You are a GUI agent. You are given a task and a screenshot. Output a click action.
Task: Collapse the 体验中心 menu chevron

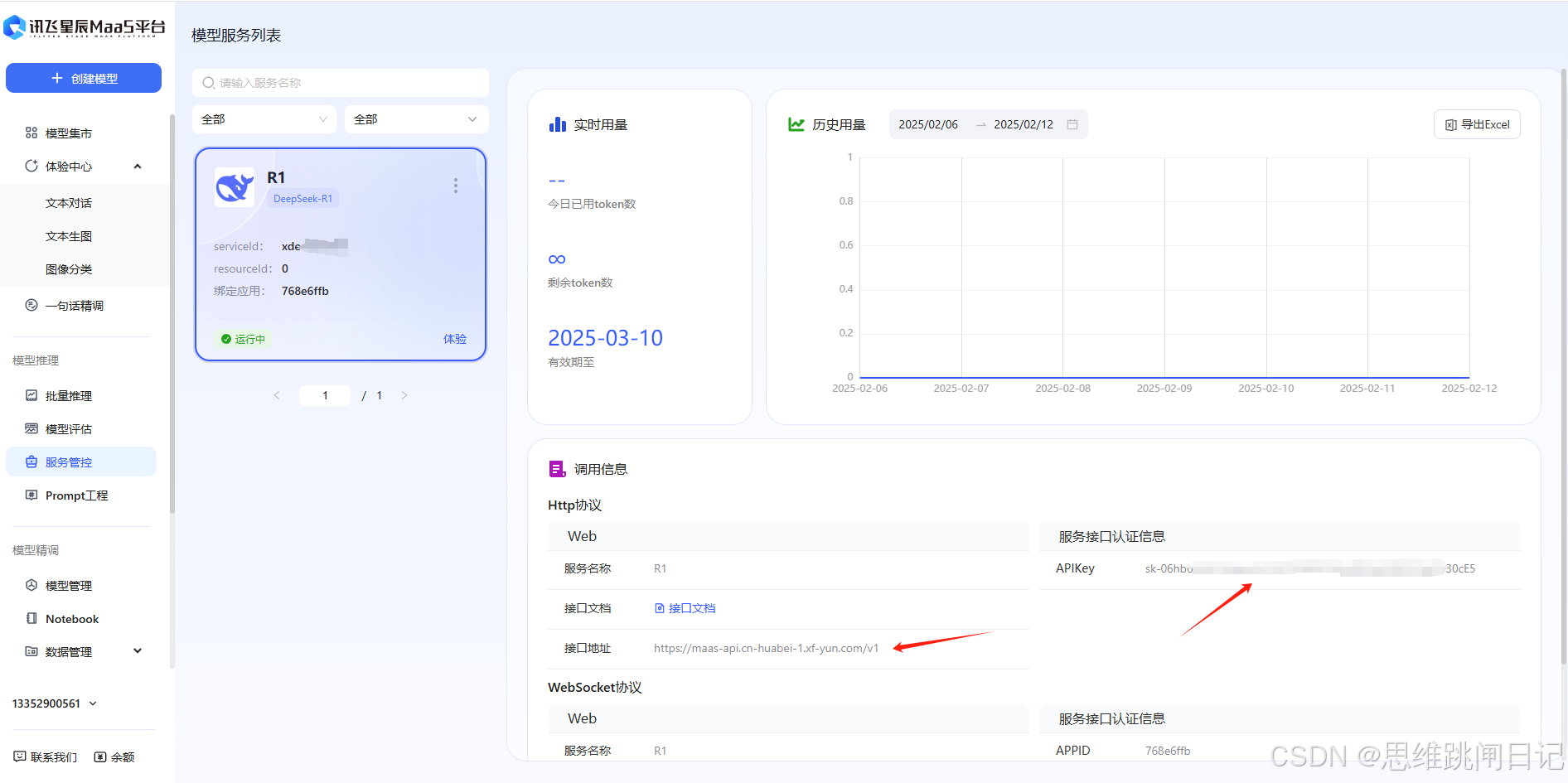click(138, 167)
